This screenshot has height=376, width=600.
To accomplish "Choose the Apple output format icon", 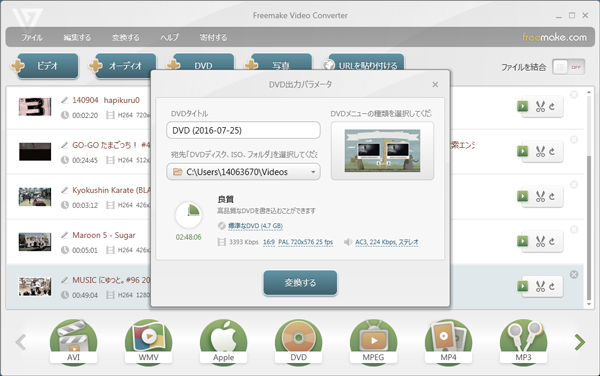I will click(x=223, y=342).
